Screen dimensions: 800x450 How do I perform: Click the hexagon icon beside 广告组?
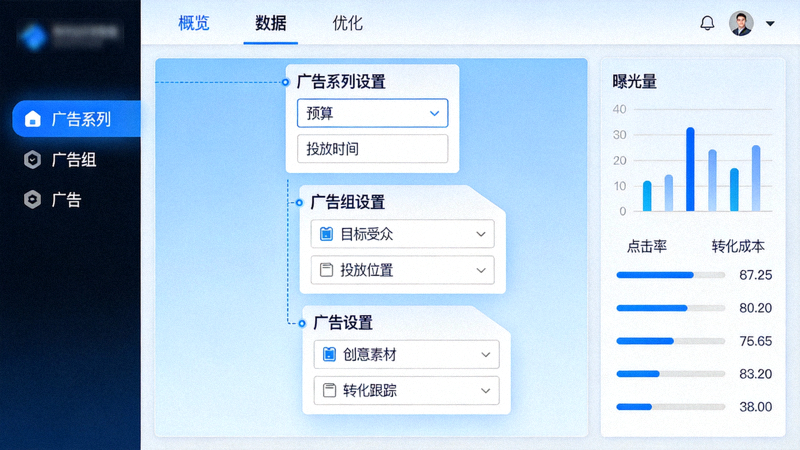pos(33,160)
